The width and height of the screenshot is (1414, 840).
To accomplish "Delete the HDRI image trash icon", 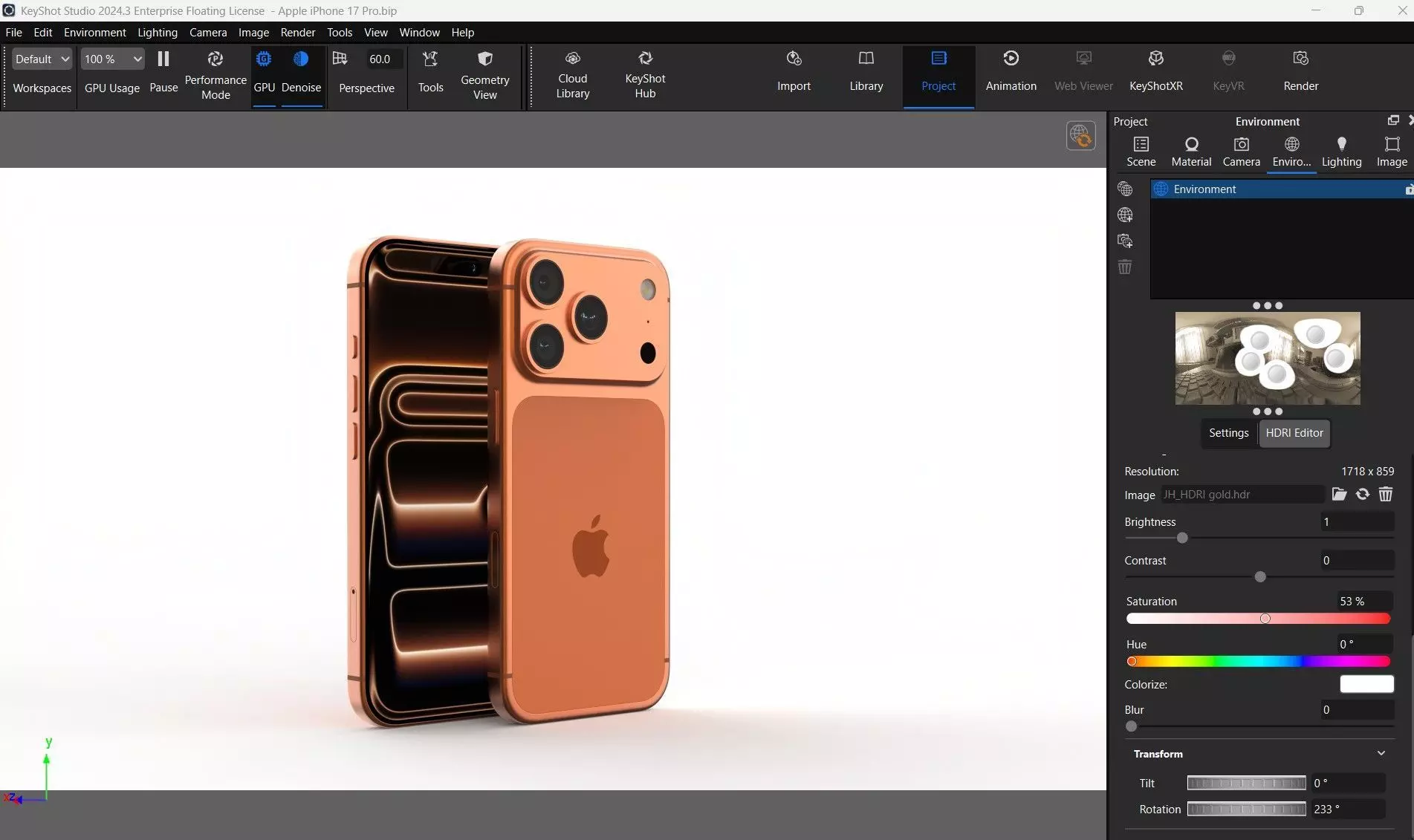I will 1385,494.
